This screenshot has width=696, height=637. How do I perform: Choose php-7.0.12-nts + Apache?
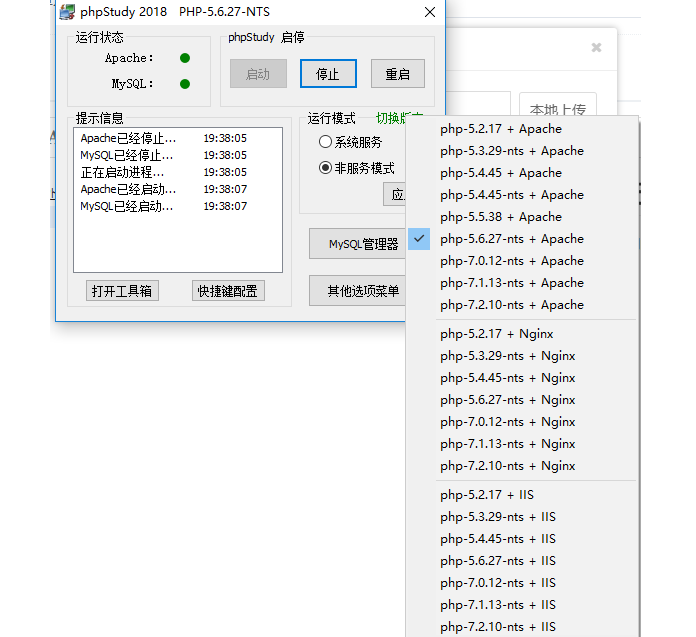point(522,261)
